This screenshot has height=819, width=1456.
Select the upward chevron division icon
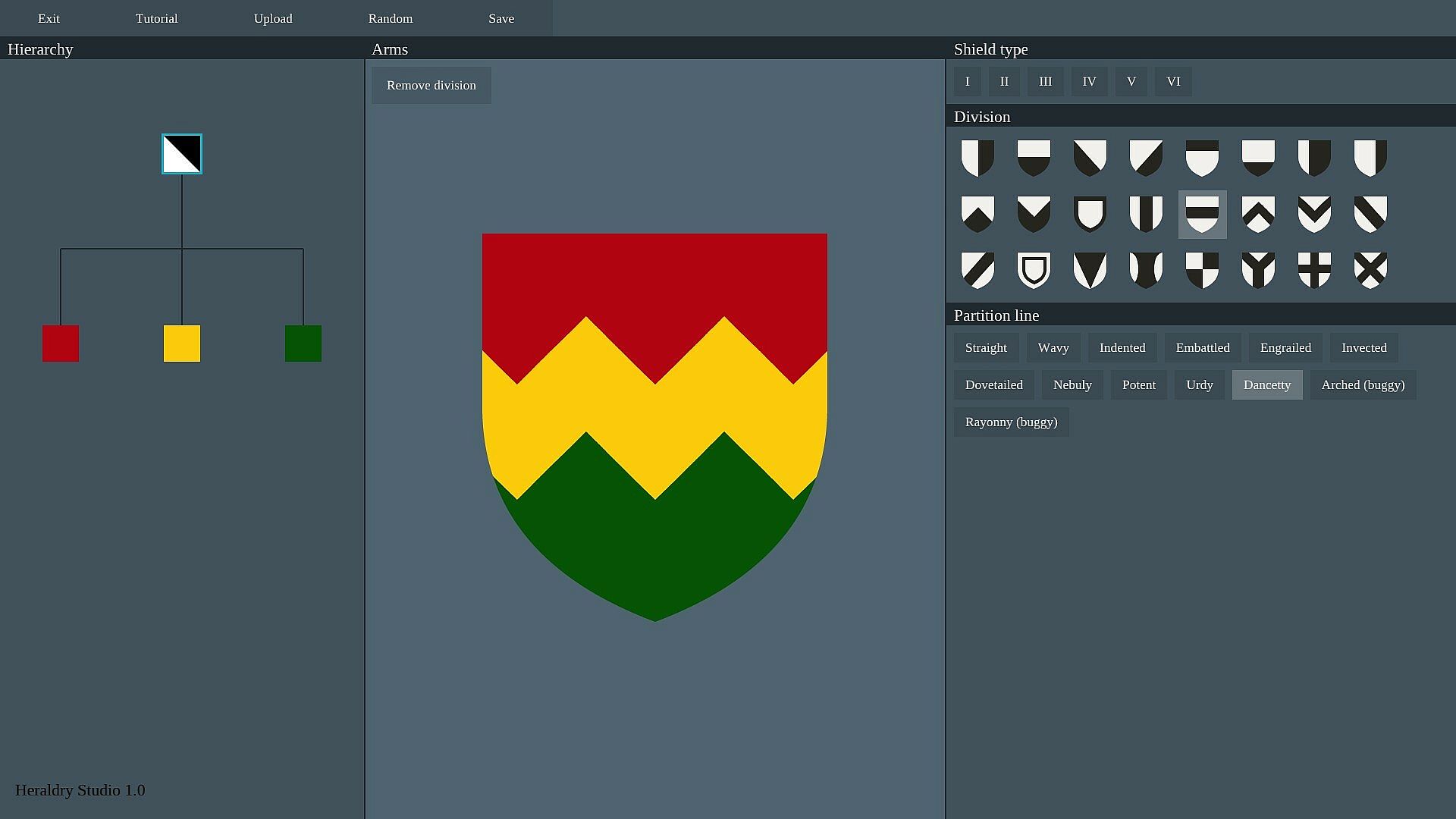pyautogui.click(x=1258, y=214)
